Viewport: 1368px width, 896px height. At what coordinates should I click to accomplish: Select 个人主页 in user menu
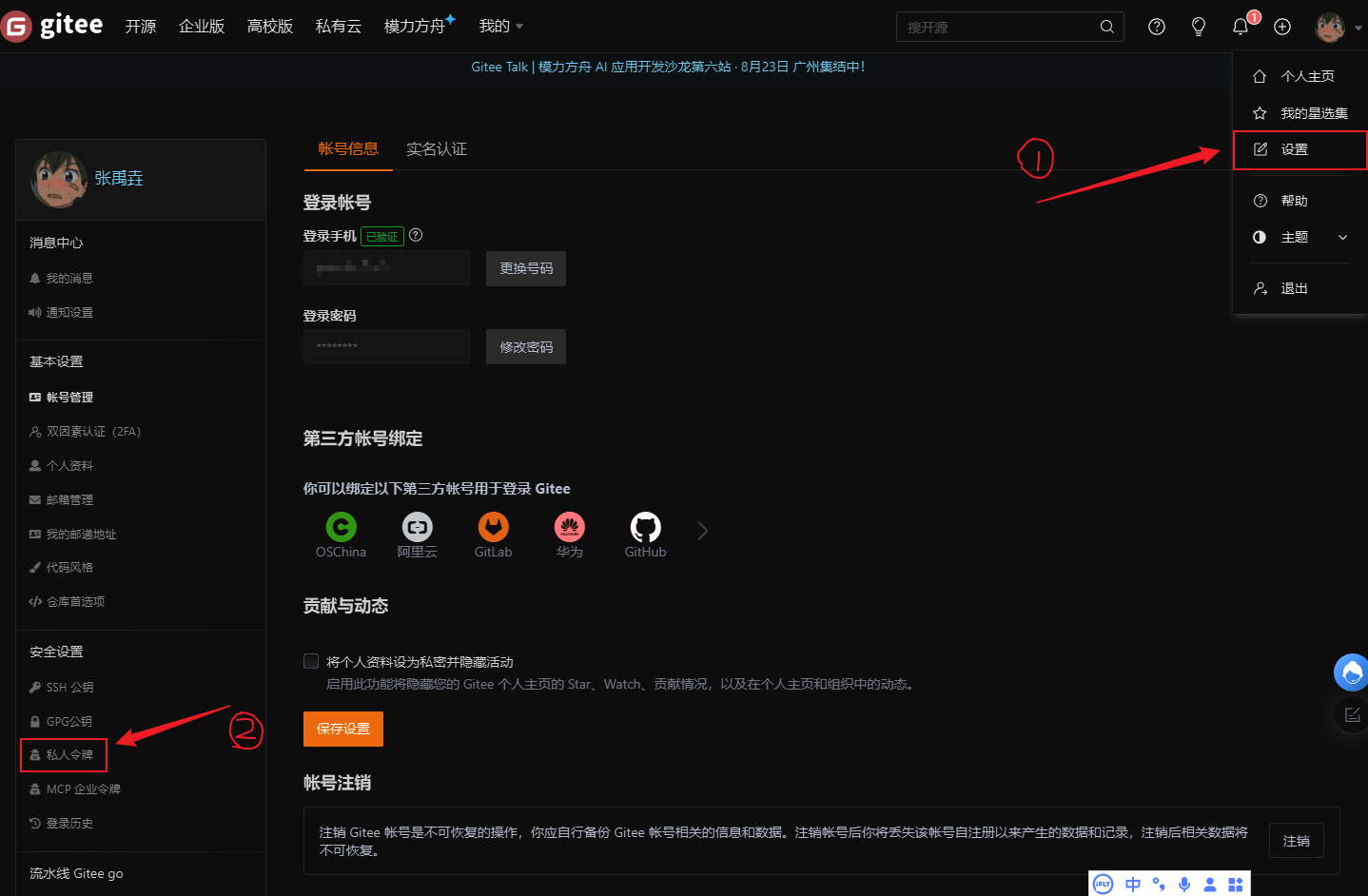[1300, 76]
